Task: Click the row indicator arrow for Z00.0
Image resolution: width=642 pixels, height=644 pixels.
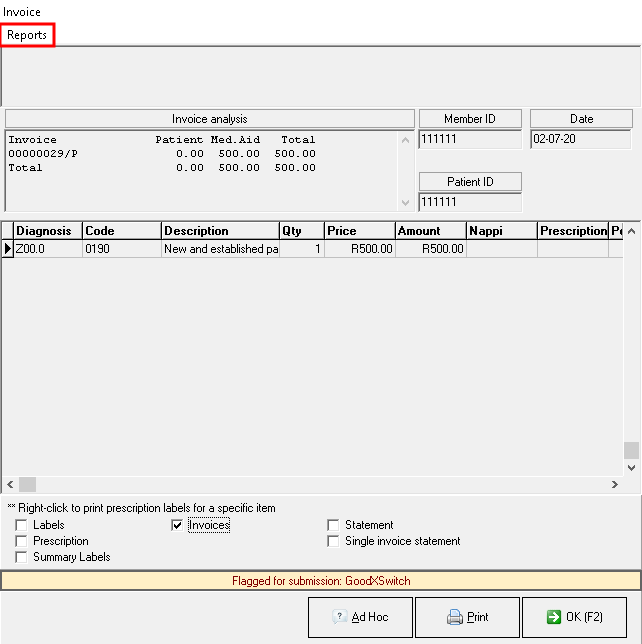Action: point(7,249)
